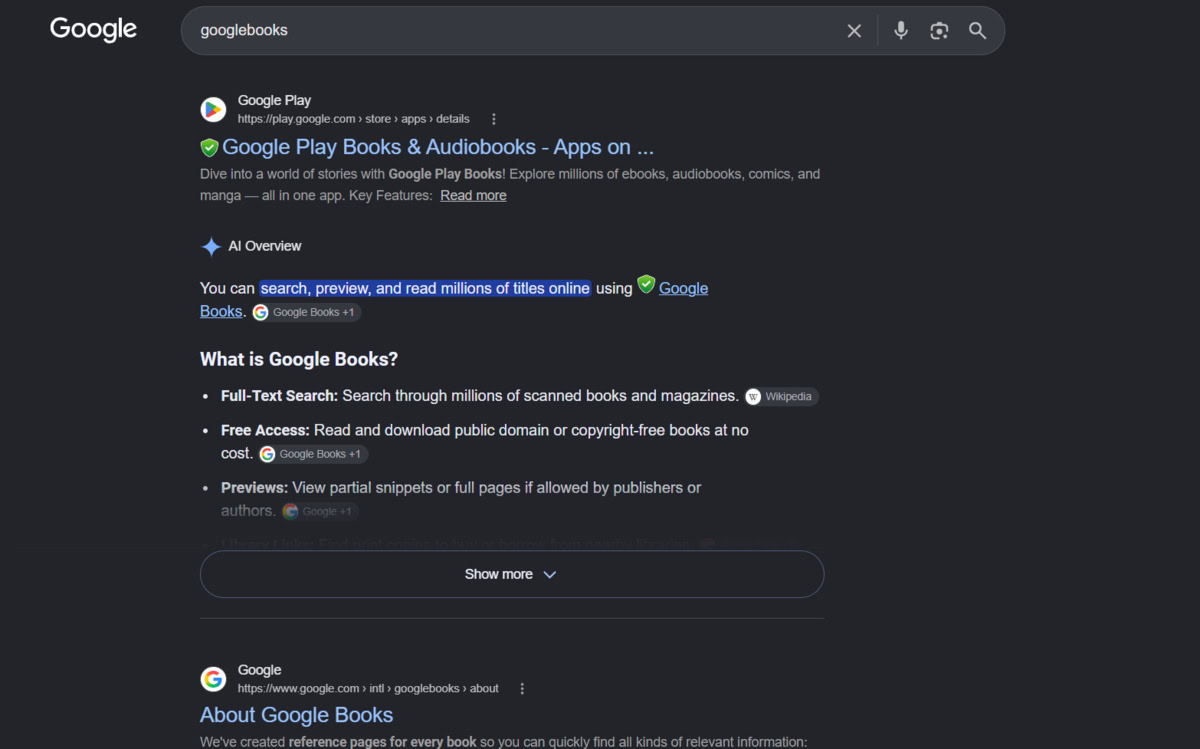Image resolution: width=1200 pixels, height=749 pixels.
Task: Click the green shield next to the Google Play Books title
Action: pos(209,148)
